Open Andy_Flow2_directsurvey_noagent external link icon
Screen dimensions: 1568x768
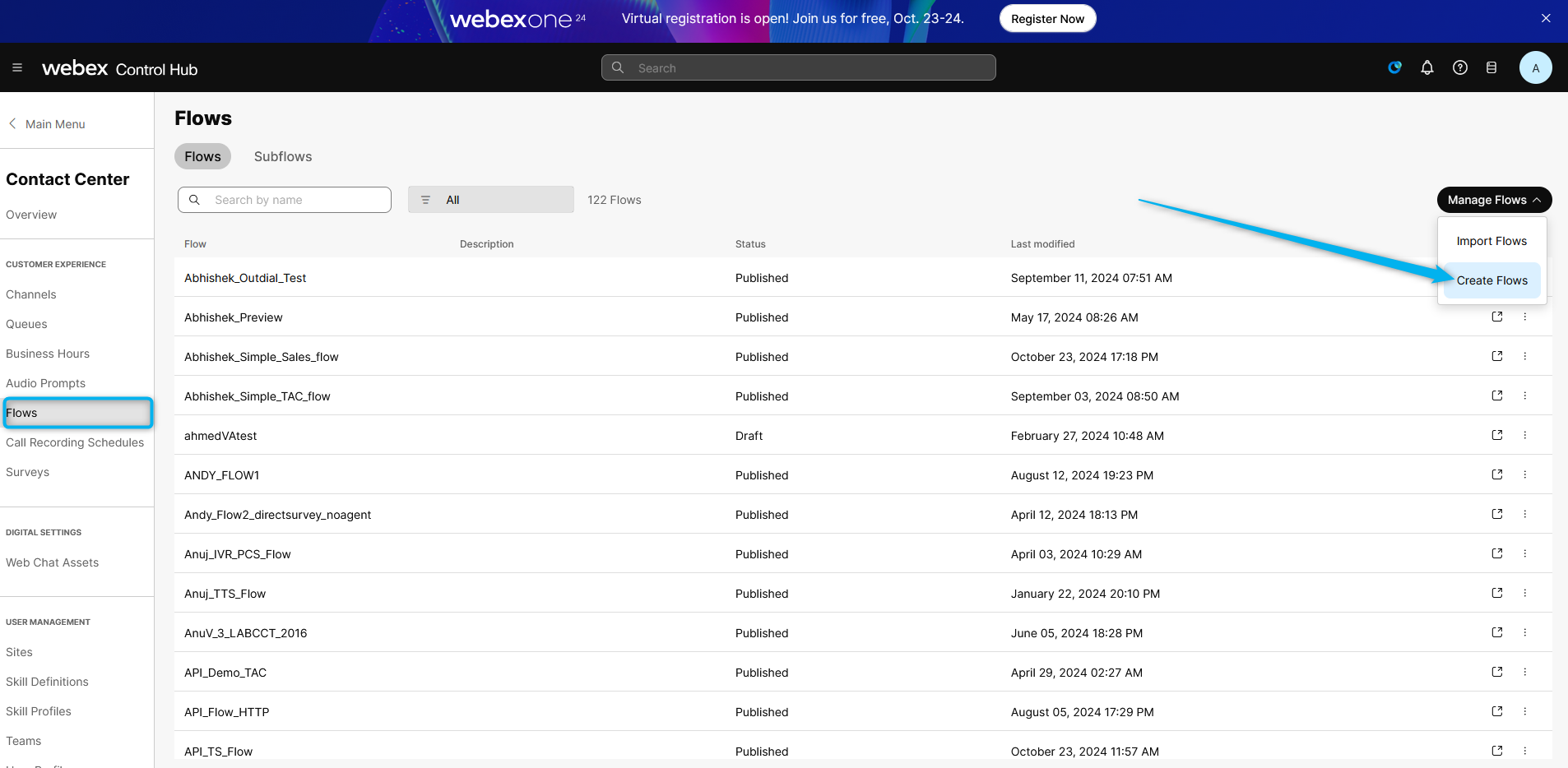point(1497,514)
